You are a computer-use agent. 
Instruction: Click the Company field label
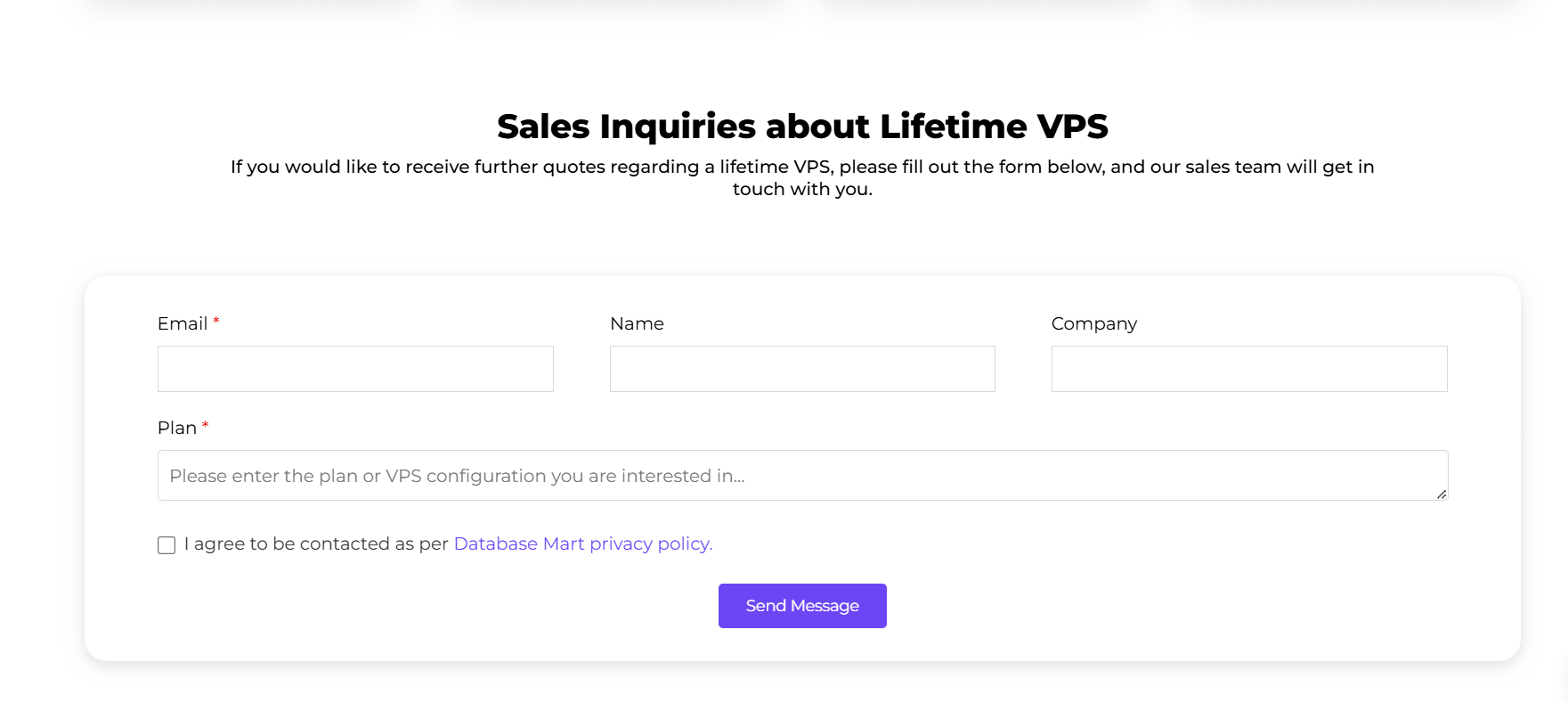(1093, 323)
